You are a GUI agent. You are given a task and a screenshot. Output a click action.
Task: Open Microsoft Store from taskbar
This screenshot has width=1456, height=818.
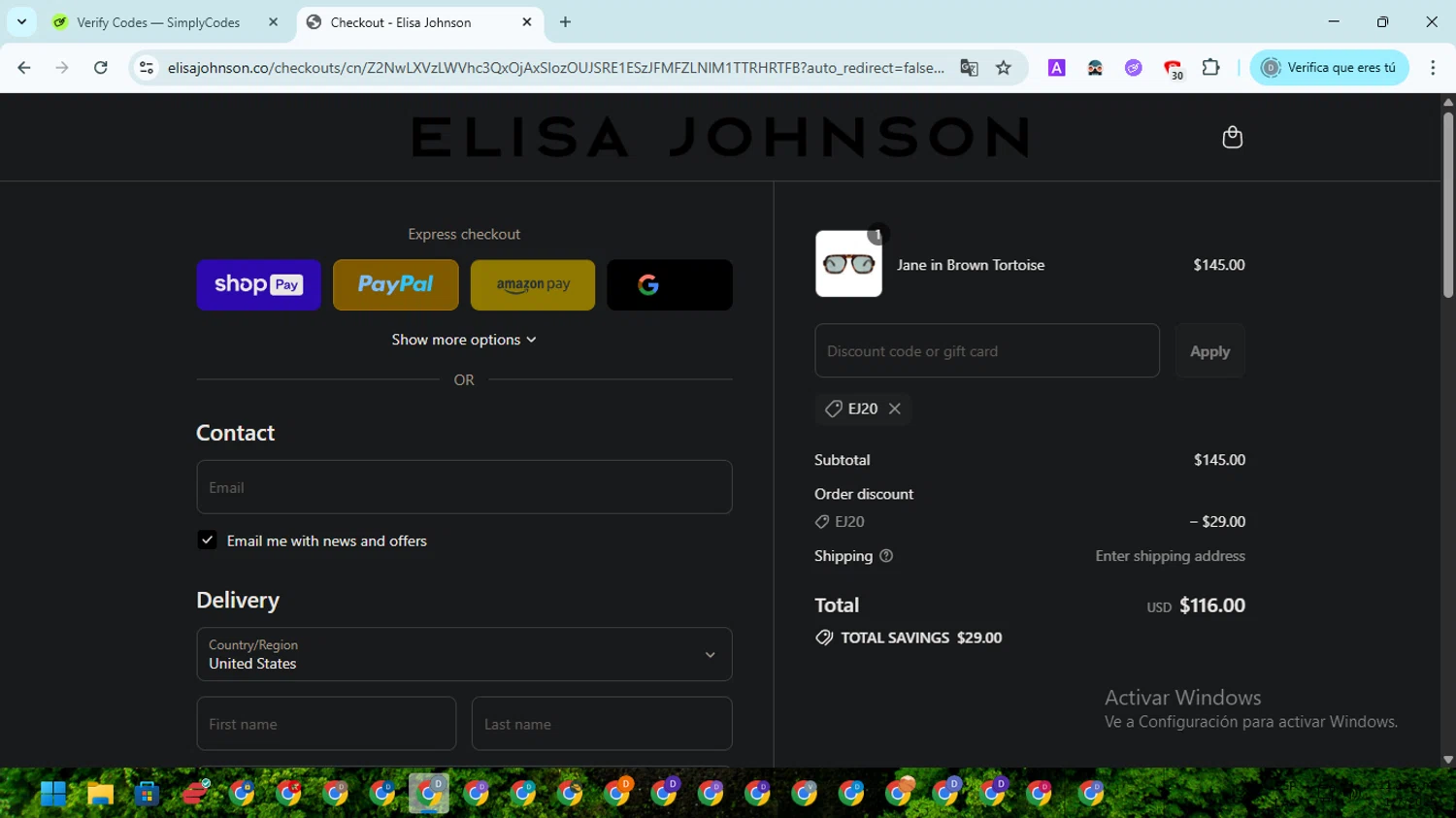[x=148, y=794]
